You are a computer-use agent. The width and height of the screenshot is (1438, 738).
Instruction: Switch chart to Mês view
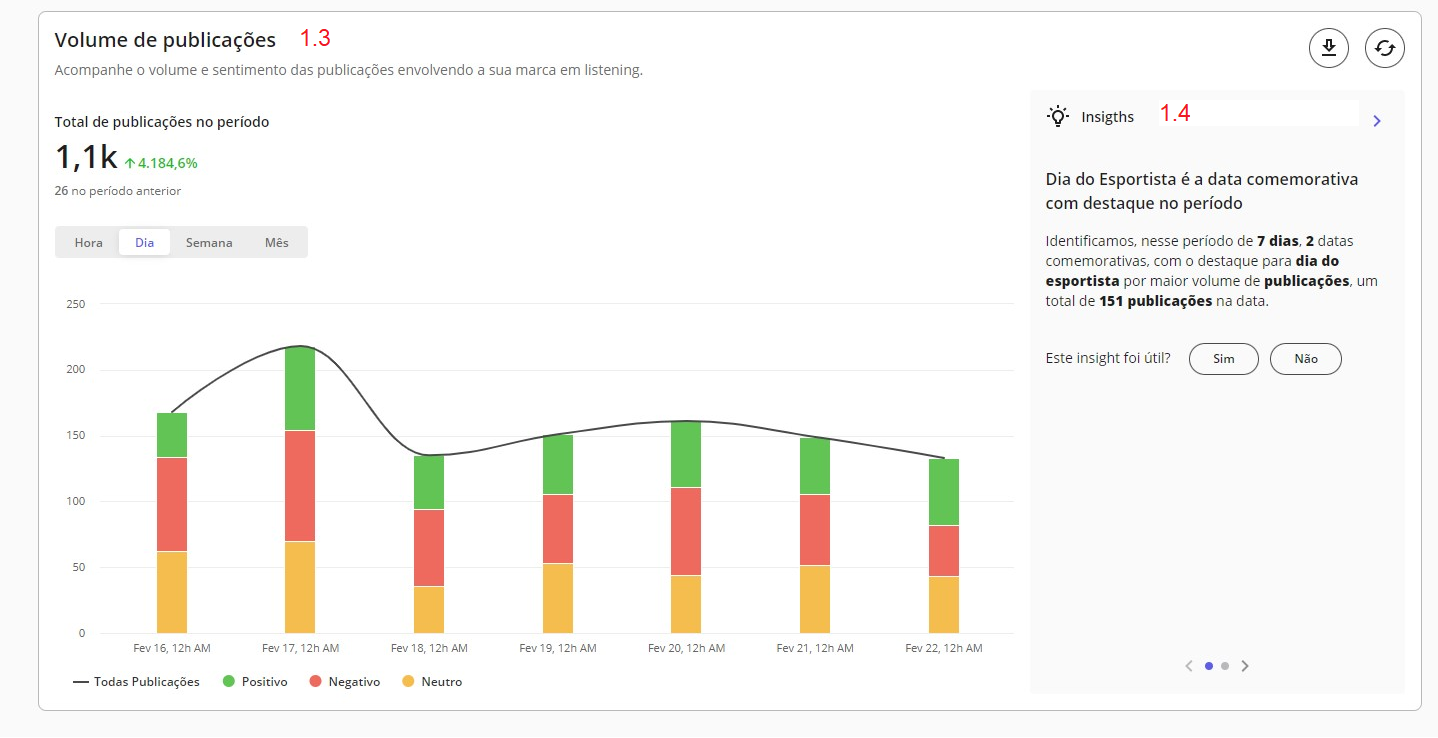pyautogui.click(x=276, y=243)
